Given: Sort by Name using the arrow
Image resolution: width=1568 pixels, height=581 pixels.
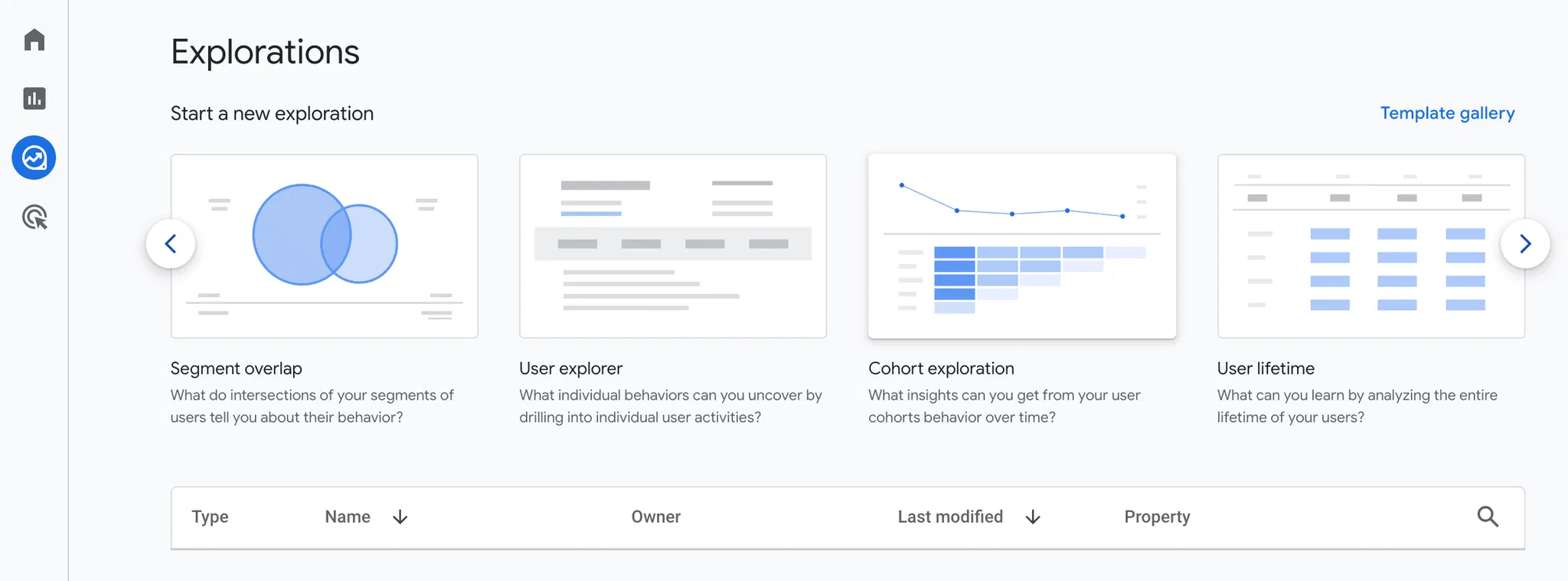Looking at the screenshot, I should click(x=400, y=517).
